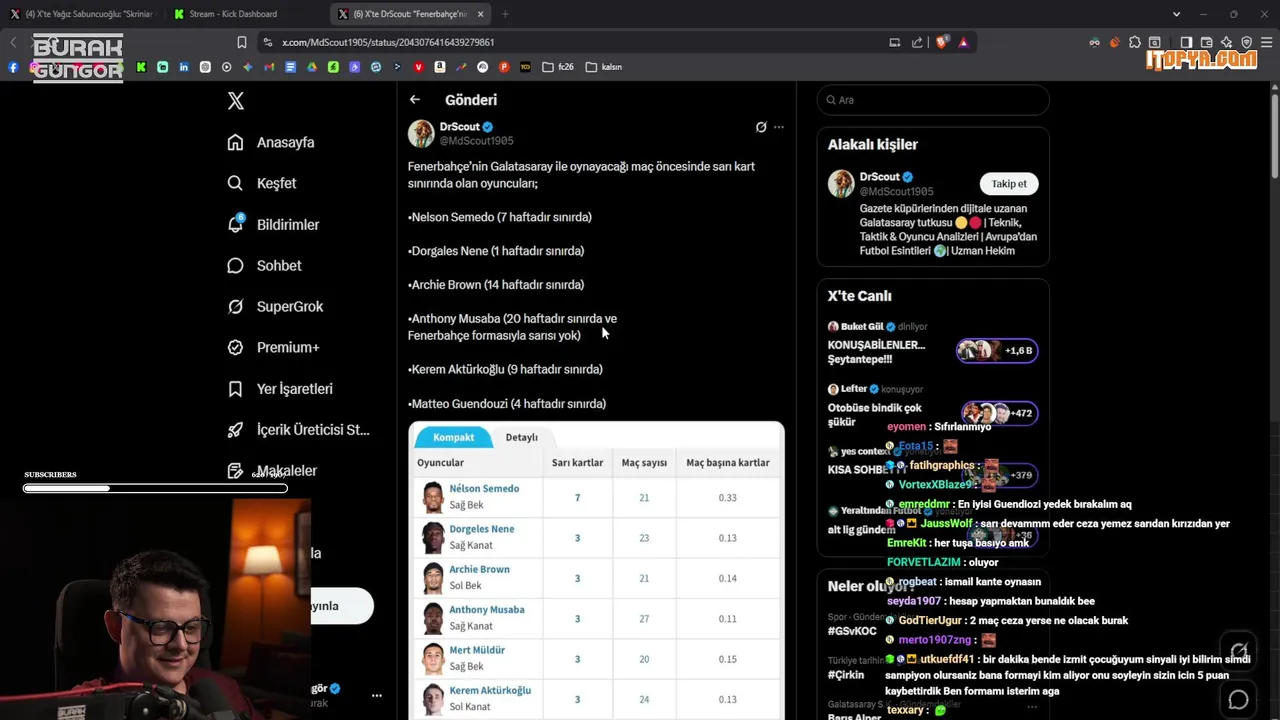The height and width of the screenshot is (720, 1280).
Task: Open the Brave VPN shield icon
Action: point(1246,42)
